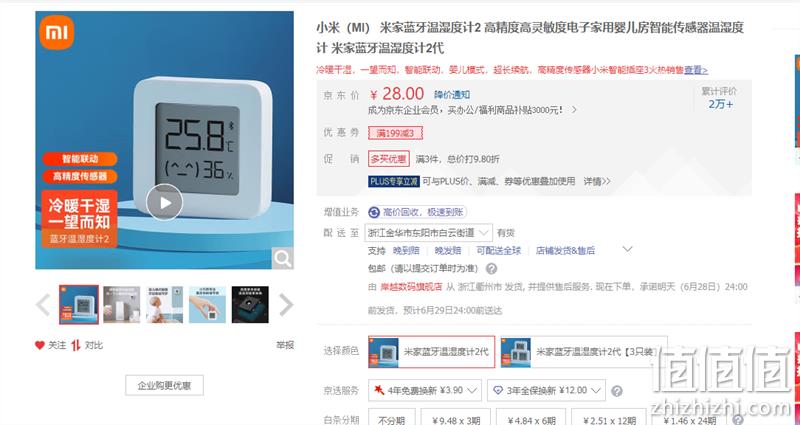Viewport: 800px width, 425px height.
Task: Click the heart 关注 icon
Action: [x=40, y=345]
